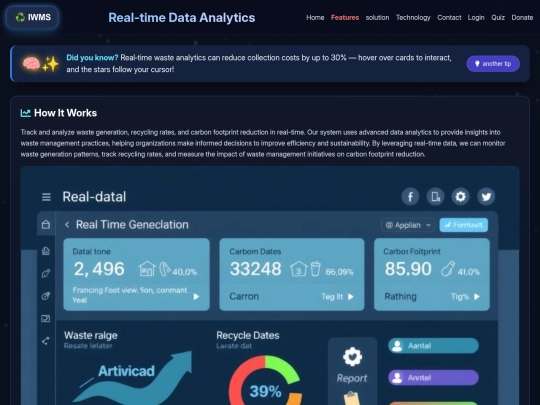Open the Contact page

click(449, 18)
